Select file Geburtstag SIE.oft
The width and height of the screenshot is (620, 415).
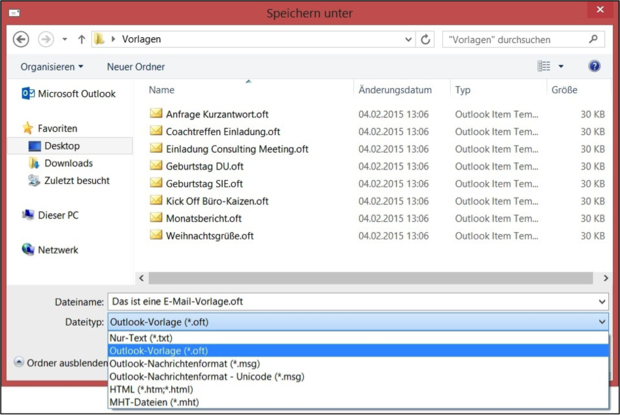point(197,184)
